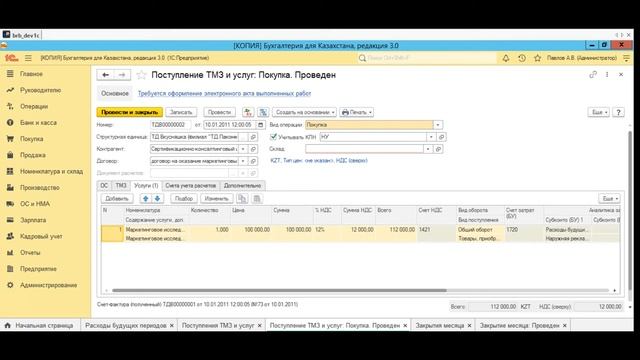Open the 1C main menu hamburger icon
Viewport: 640px width, 360px height.
tap(28, 58)
